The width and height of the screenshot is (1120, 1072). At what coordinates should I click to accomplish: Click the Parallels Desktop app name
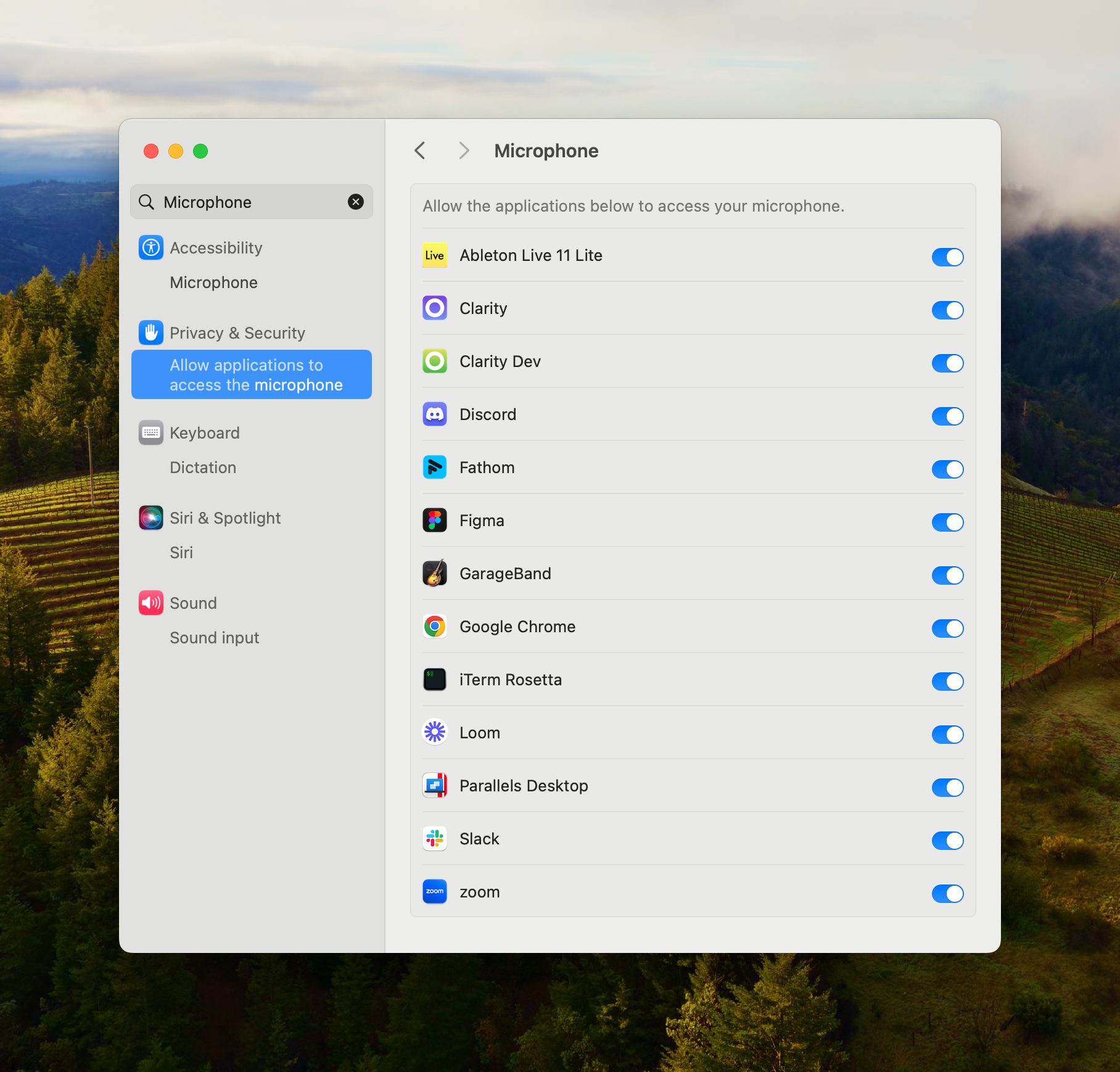pyautogui.click(x=524, y=786)
